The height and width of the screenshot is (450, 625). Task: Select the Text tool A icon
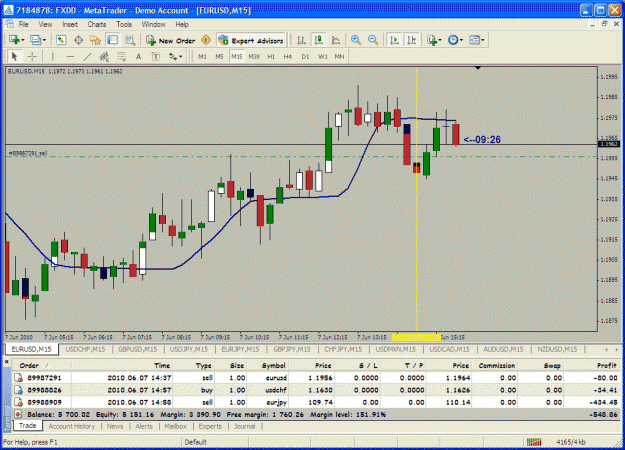[x=138, y=57]
